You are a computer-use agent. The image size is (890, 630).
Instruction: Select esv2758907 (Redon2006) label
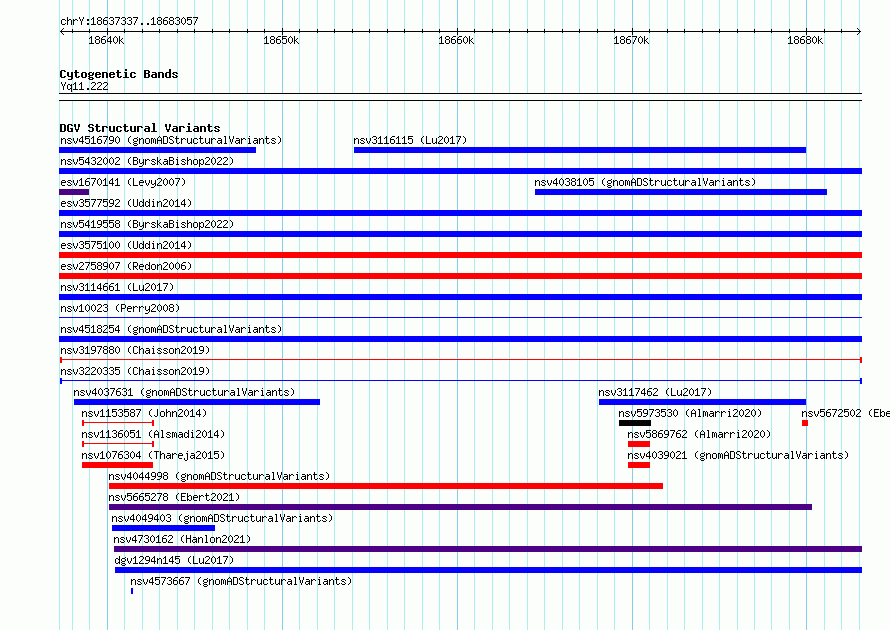tap(126, 266)
